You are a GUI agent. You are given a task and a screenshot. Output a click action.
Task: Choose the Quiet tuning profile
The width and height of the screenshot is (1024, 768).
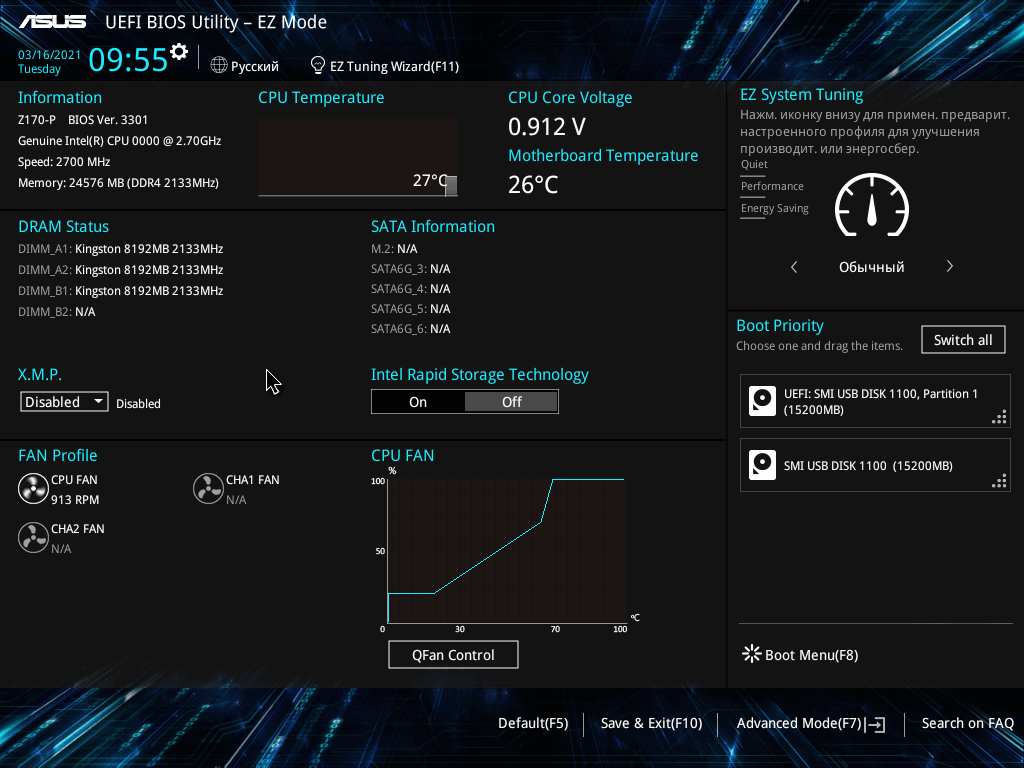(754, 165)
